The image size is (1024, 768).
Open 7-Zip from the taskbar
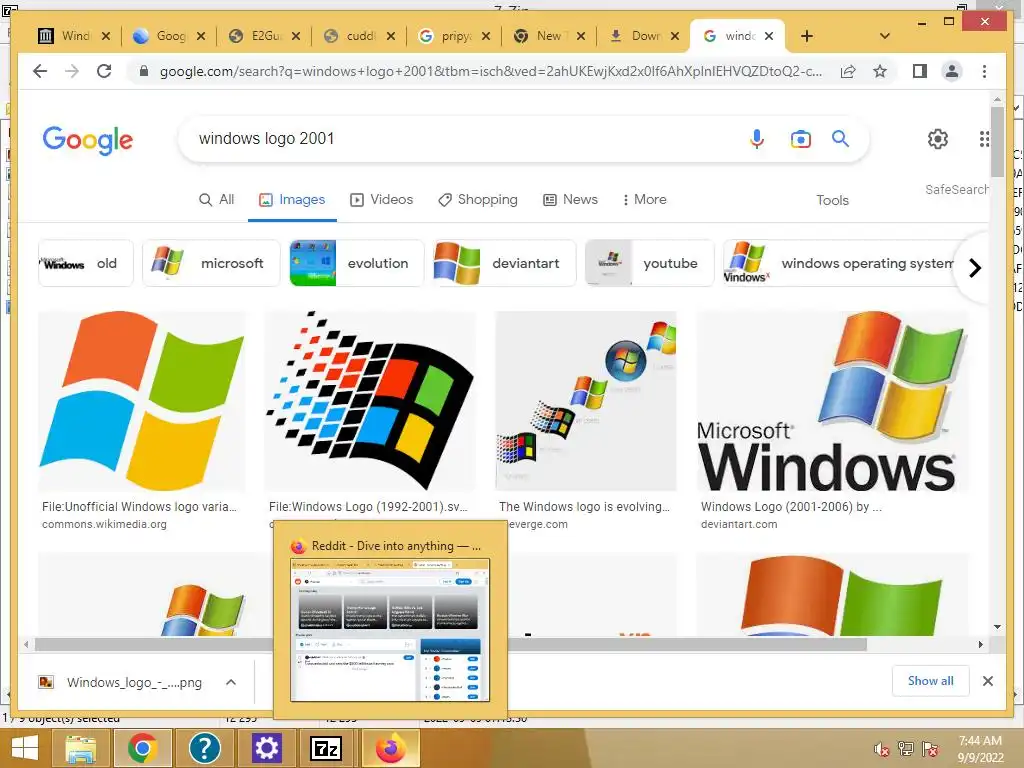[x=327, y=748]
